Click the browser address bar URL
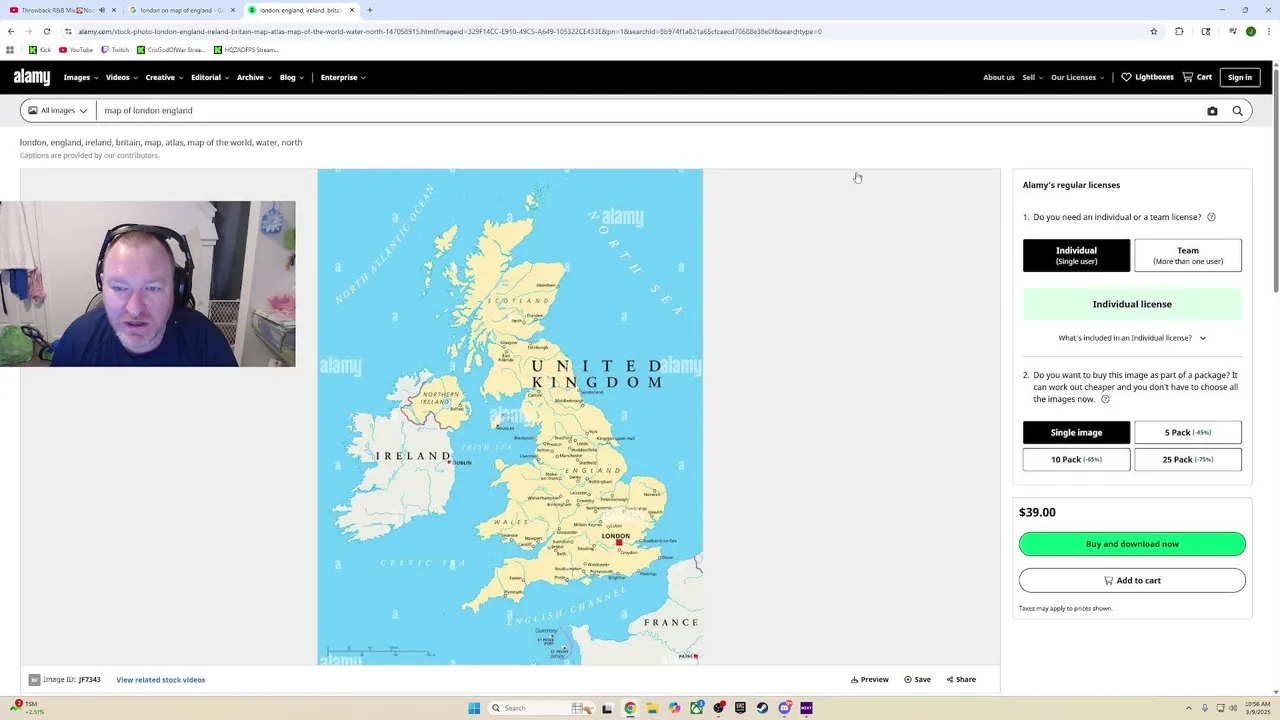Screen dimensions: 1280x720 click(450, 31)
